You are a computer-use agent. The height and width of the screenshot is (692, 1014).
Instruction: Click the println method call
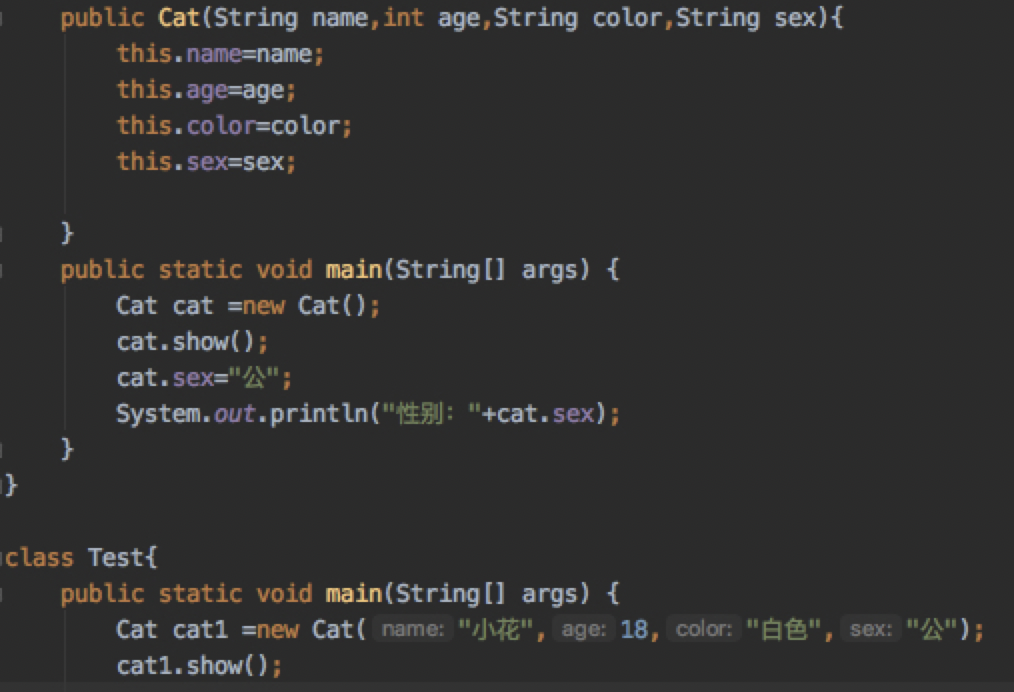[320, 414]
